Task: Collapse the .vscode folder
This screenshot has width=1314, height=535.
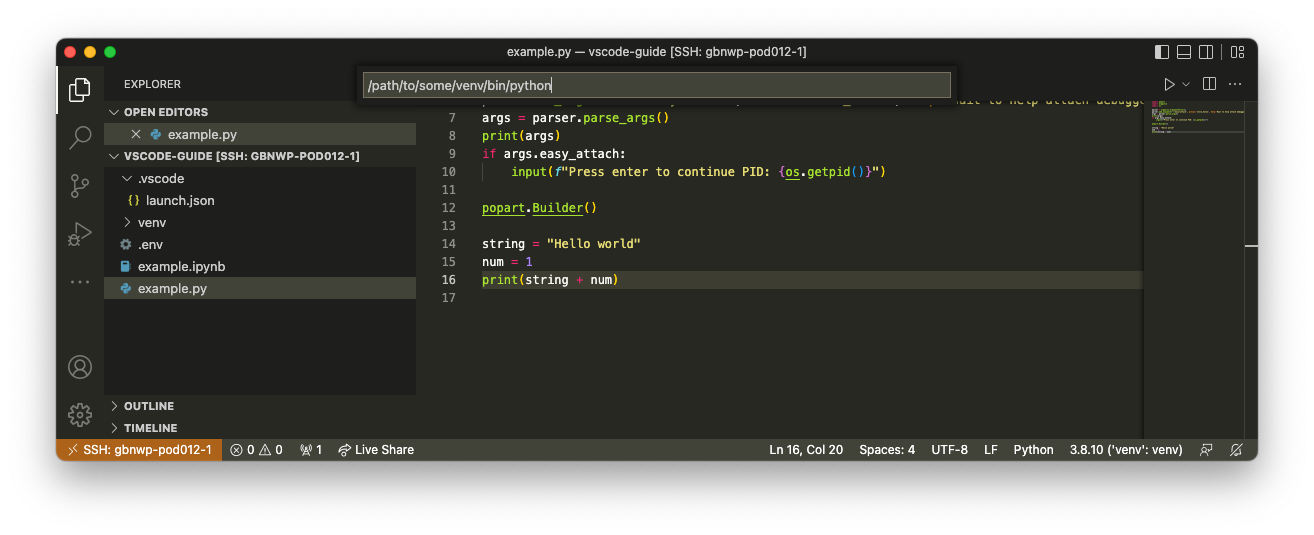Action: tap(160, 178)
